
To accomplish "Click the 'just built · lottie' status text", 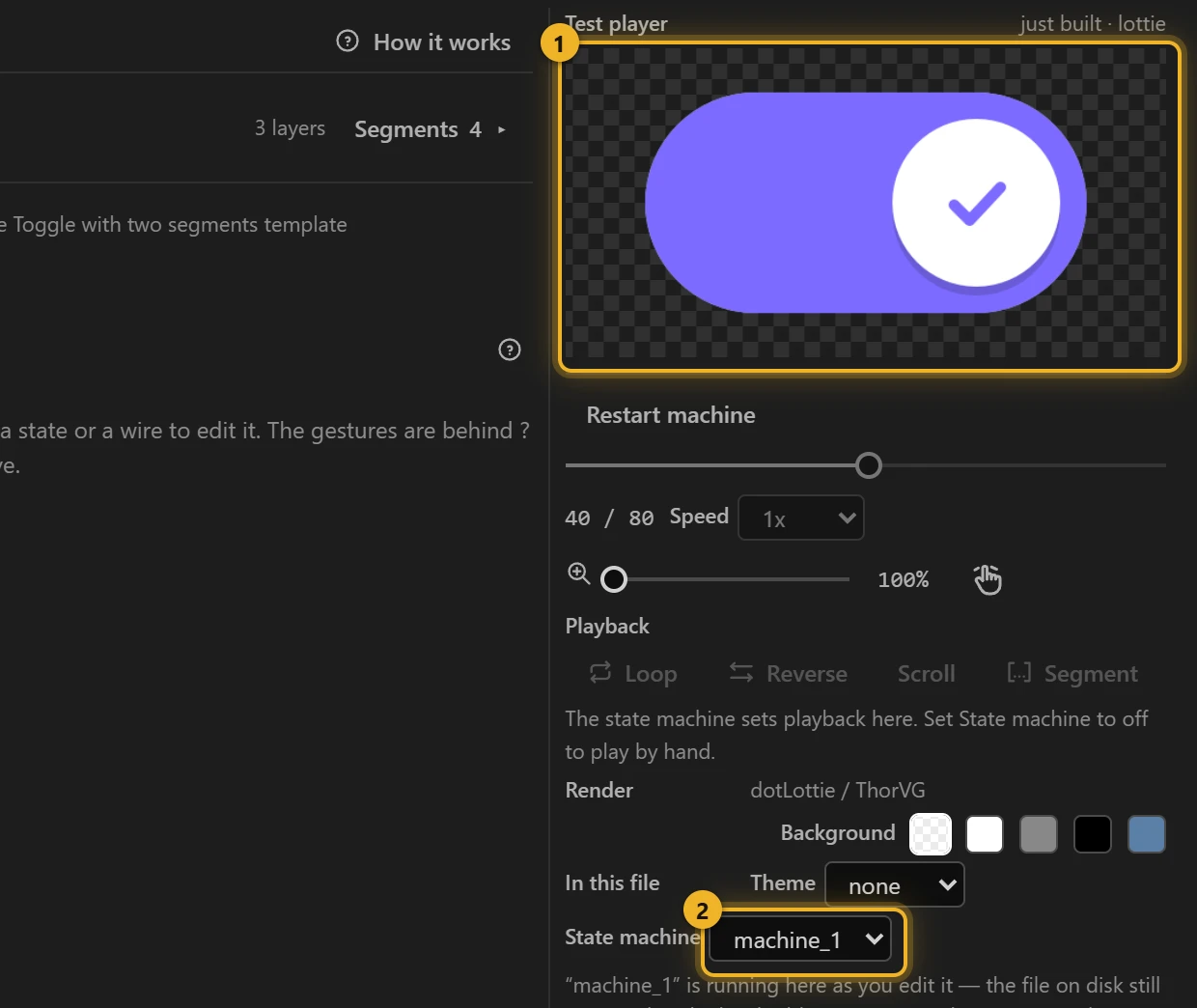I will point(1093,23).
